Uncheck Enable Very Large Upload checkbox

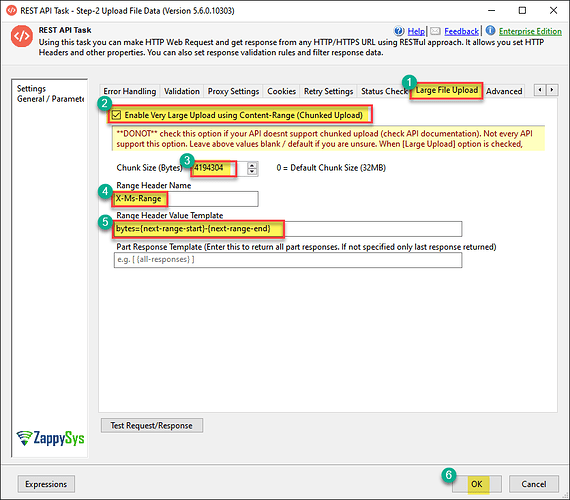116,115
